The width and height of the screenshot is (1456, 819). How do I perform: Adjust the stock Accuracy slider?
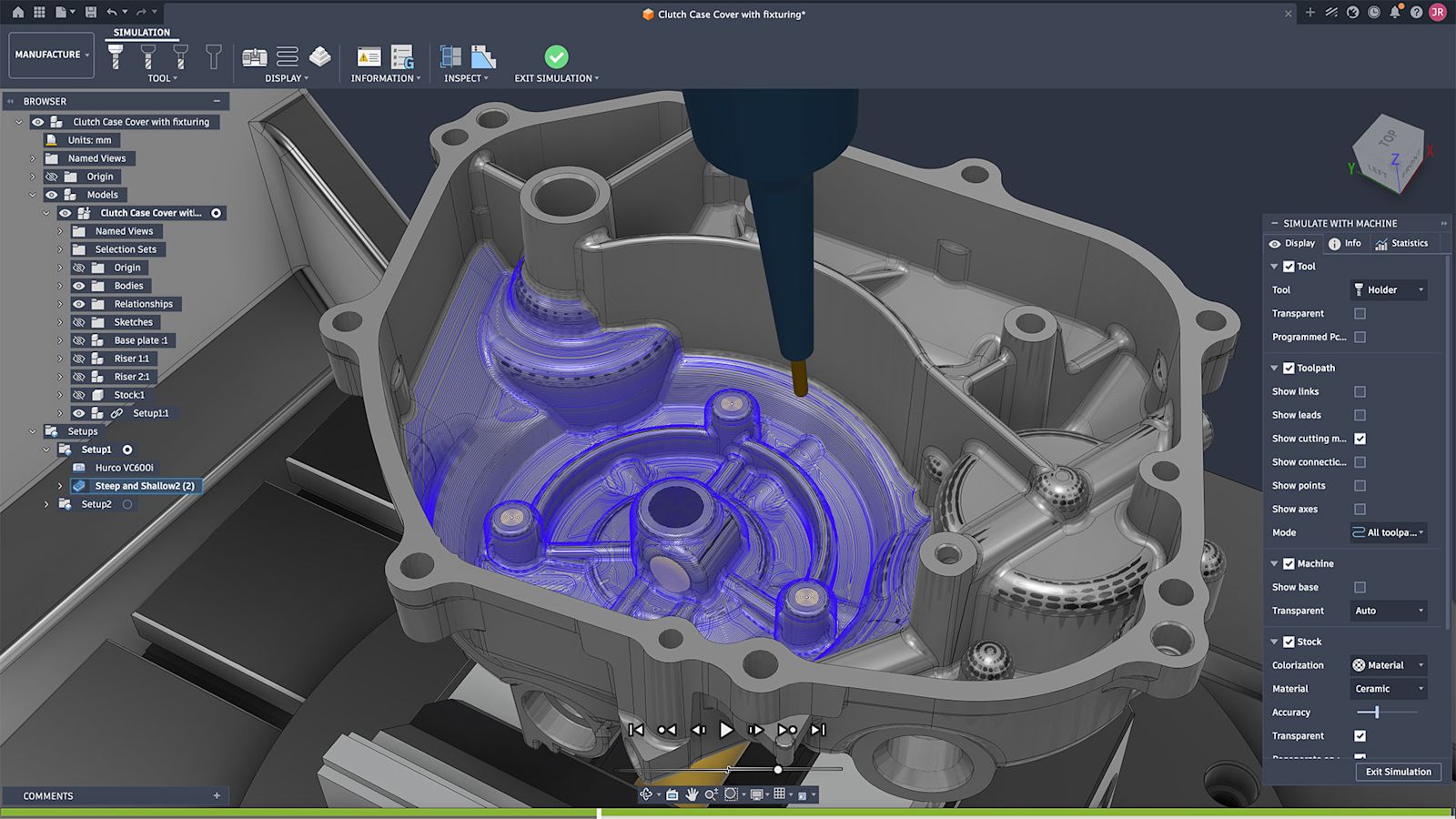coord(1377,713)
